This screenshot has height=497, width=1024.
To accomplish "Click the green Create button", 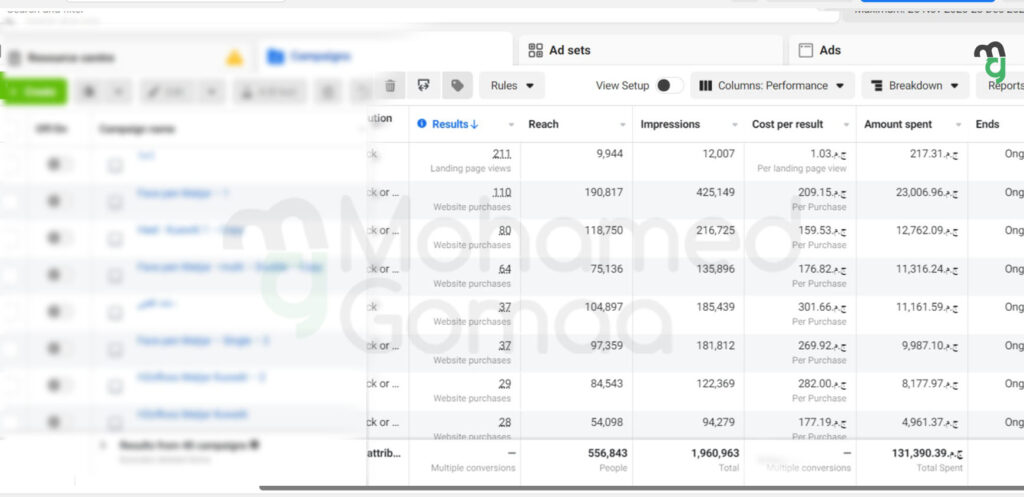I will click(x=34, y=91).
